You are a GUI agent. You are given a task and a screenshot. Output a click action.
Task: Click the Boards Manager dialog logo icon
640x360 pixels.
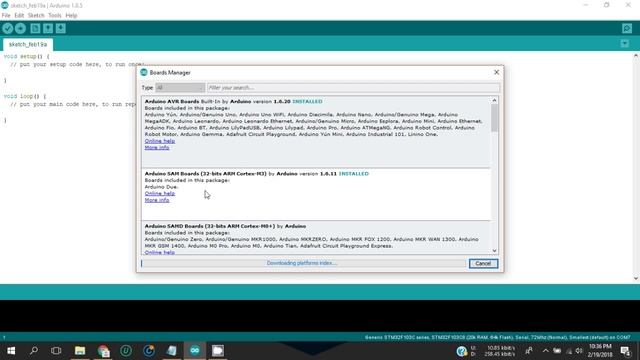click(x=144, y=72)
